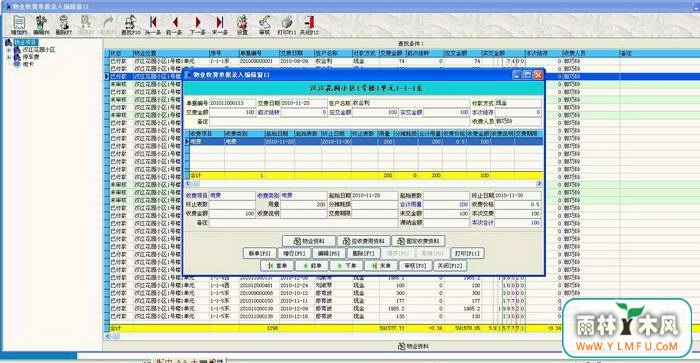The width and height of the screenshot is (700, 363).
Task: Go to first record with 头一条
Action: pyautogui.click(x=153, y=25)
